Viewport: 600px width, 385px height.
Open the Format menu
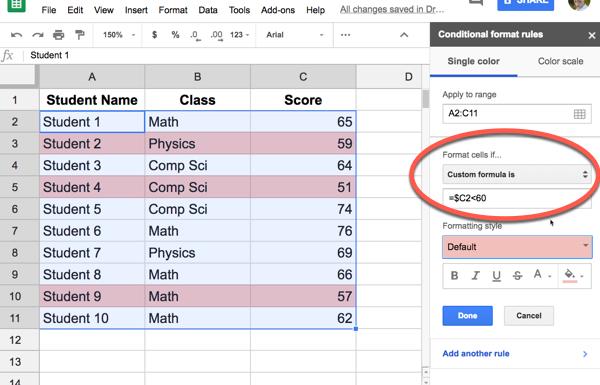pyautogui.click(x=173, y=10)
